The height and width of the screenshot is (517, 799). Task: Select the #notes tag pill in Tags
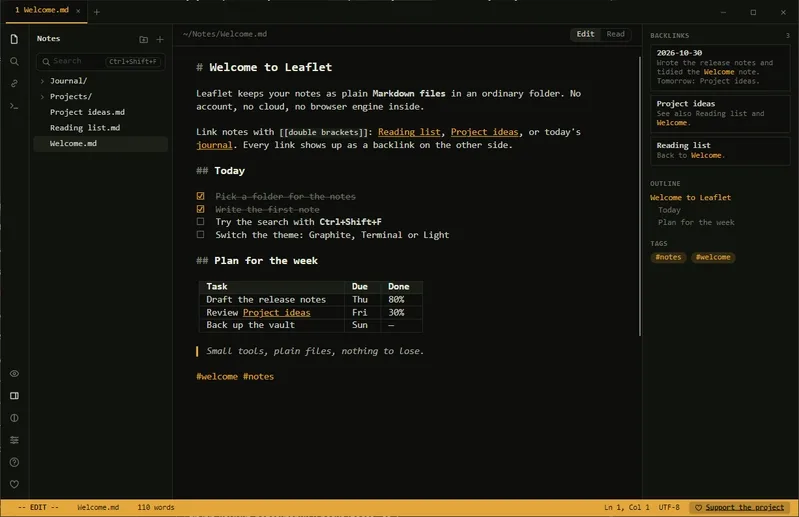(x=668, y=257)
